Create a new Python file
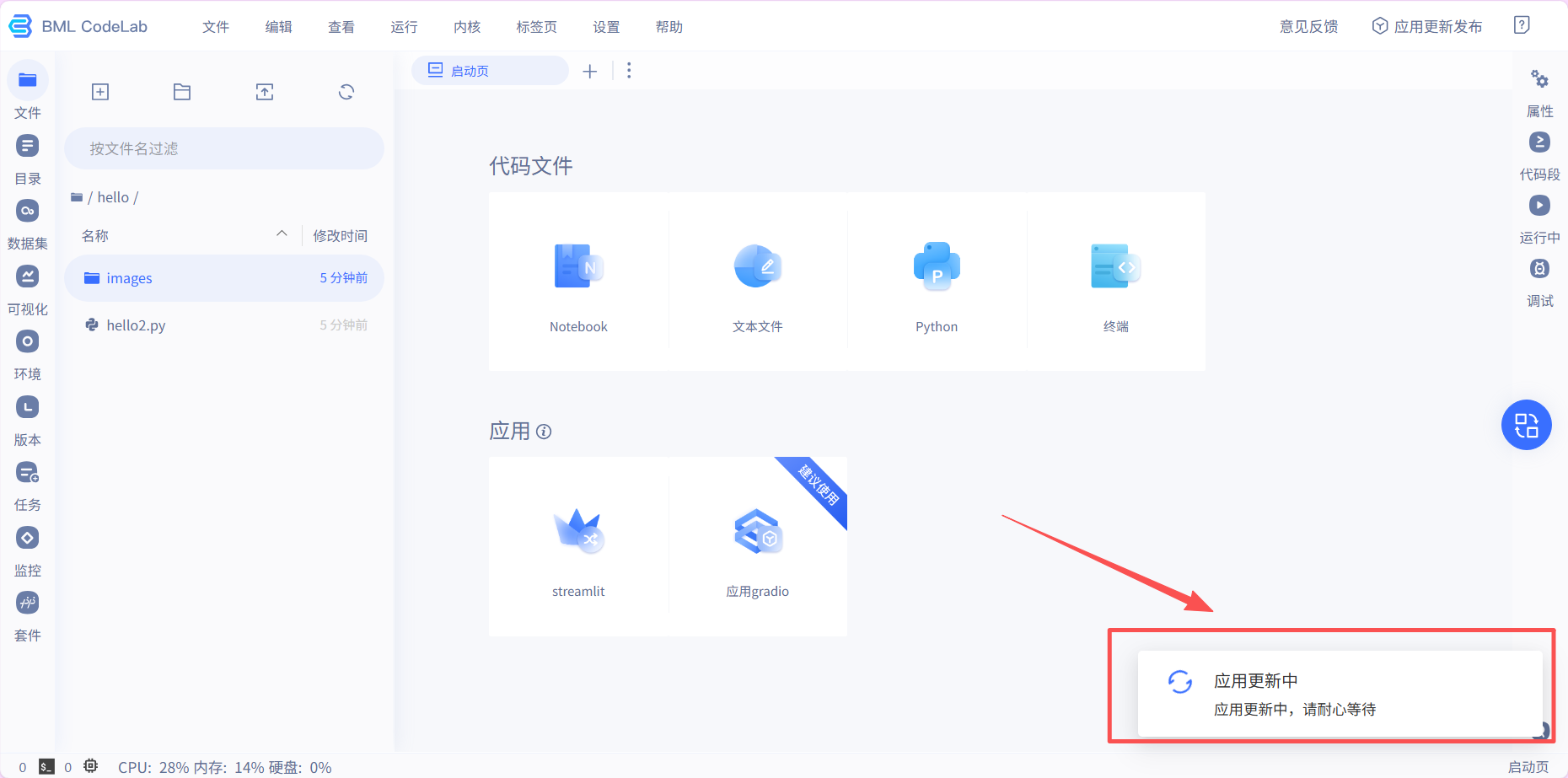Image resolution: width=1568 pixels, height=778 pixels. (x=937, y=282)
